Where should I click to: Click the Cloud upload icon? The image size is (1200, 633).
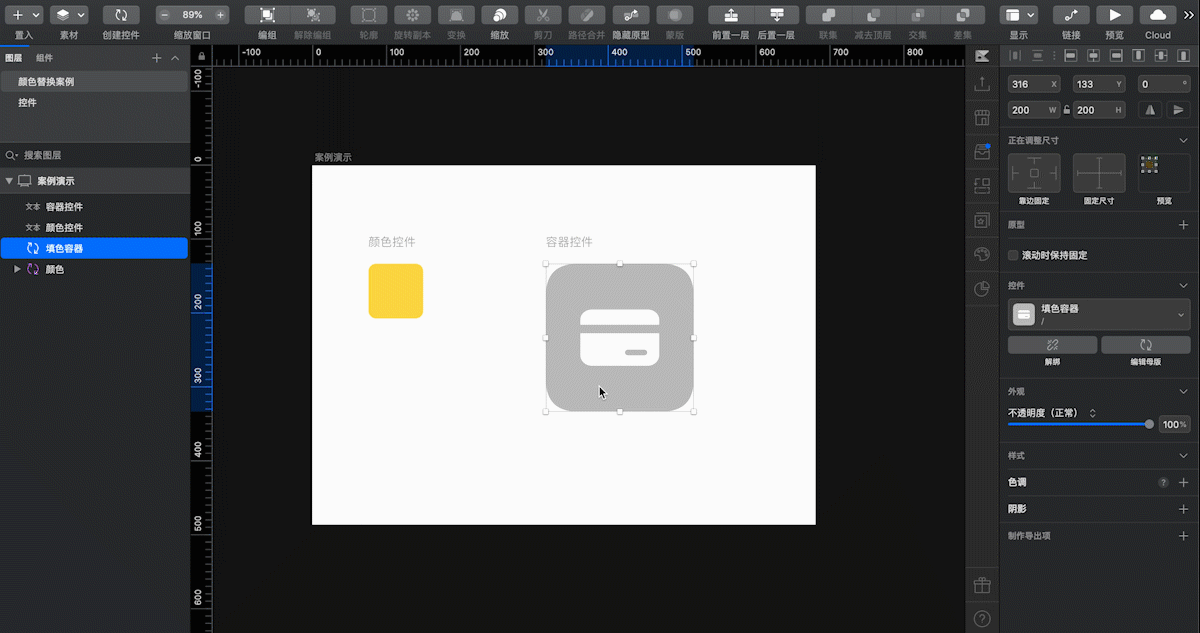pos(1158,15)
